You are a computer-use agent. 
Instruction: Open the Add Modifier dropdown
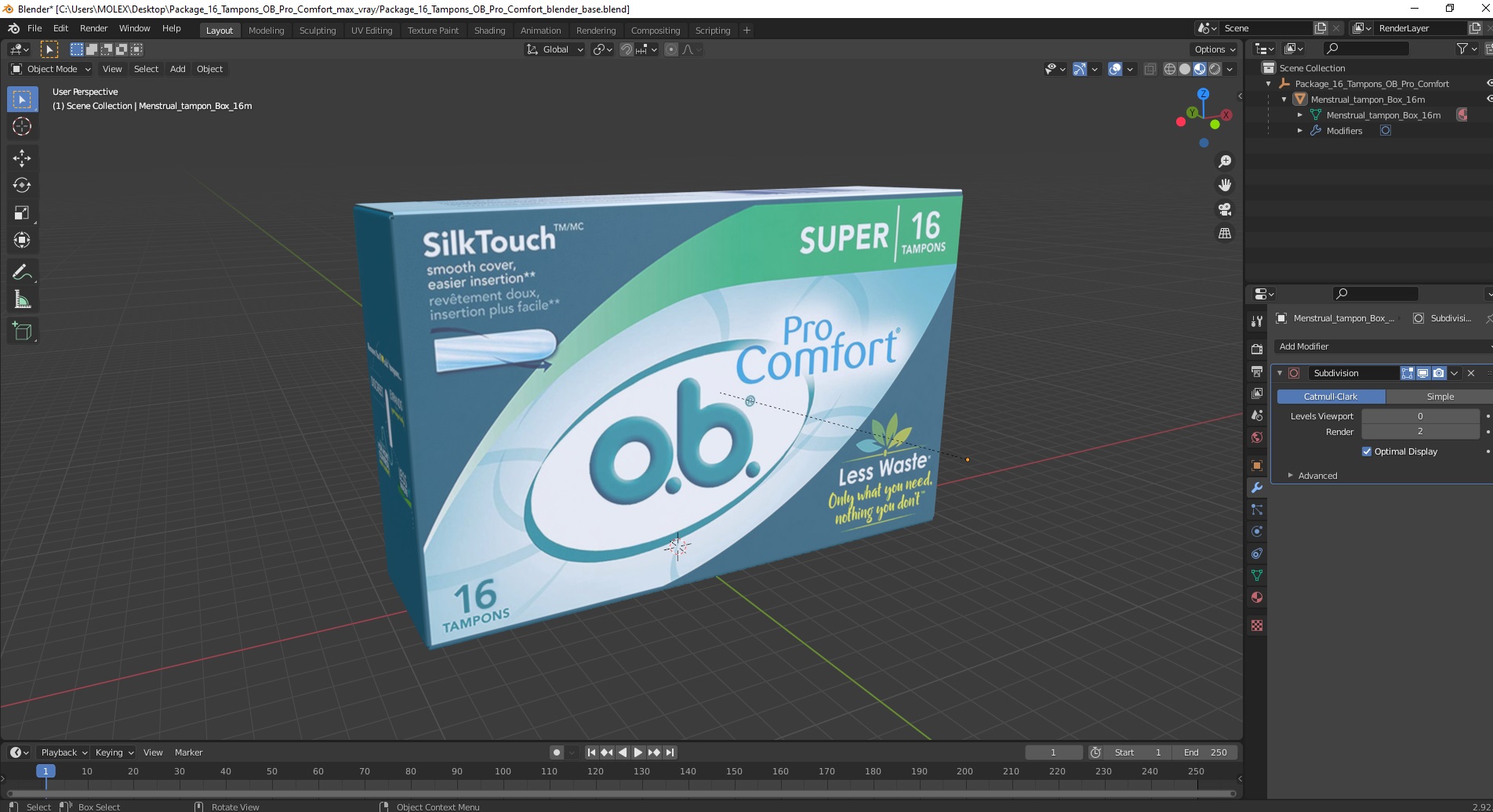pyautogui.click(x=1383, y=346)
